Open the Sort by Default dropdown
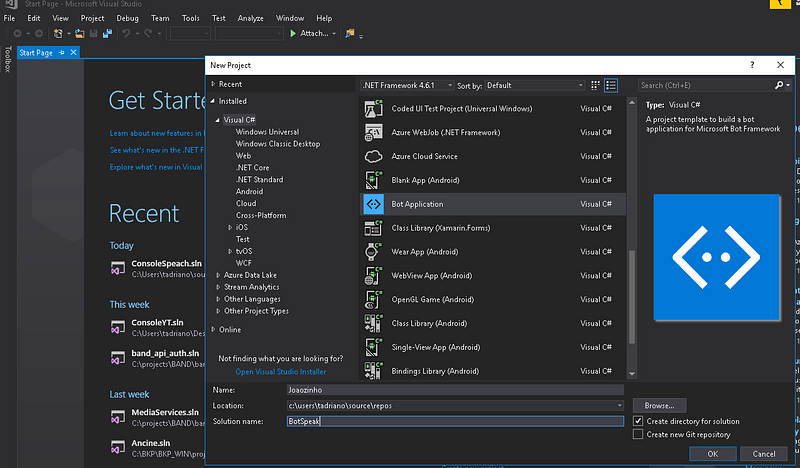800x468 pixels. point(535,85)
